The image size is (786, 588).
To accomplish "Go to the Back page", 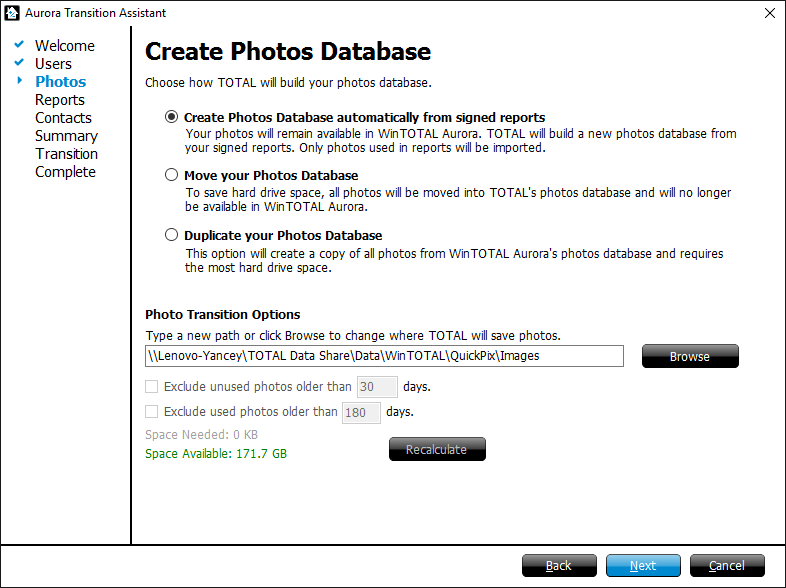I will [x=559, y=566].
